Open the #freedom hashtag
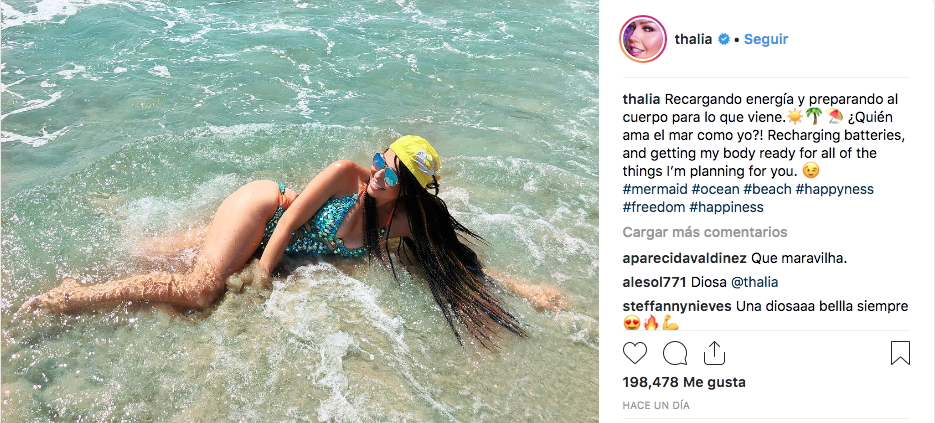Screen dimensions: 935x423 [654, 208]
